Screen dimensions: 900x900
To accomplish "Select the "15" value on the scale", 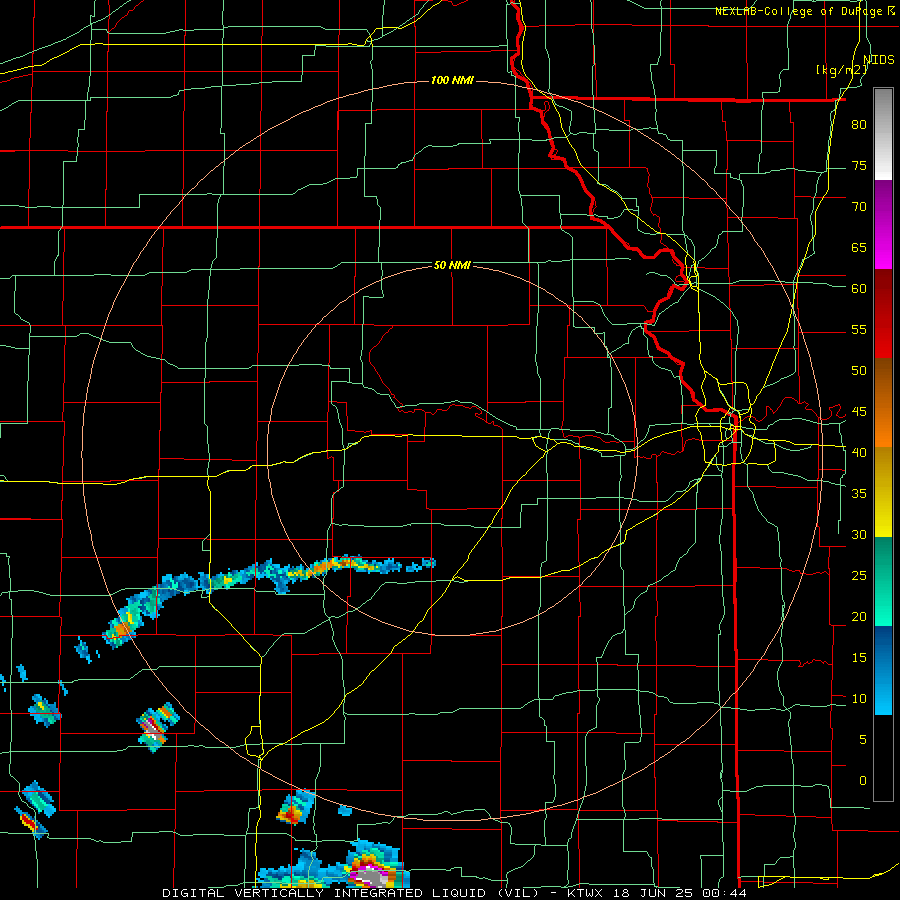I will coord(859,657).
